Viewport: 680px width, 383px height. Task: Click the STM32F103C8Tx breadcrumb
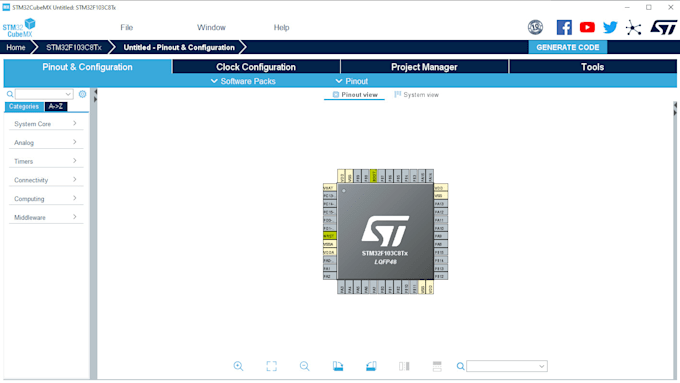click(x=74, y=47)
